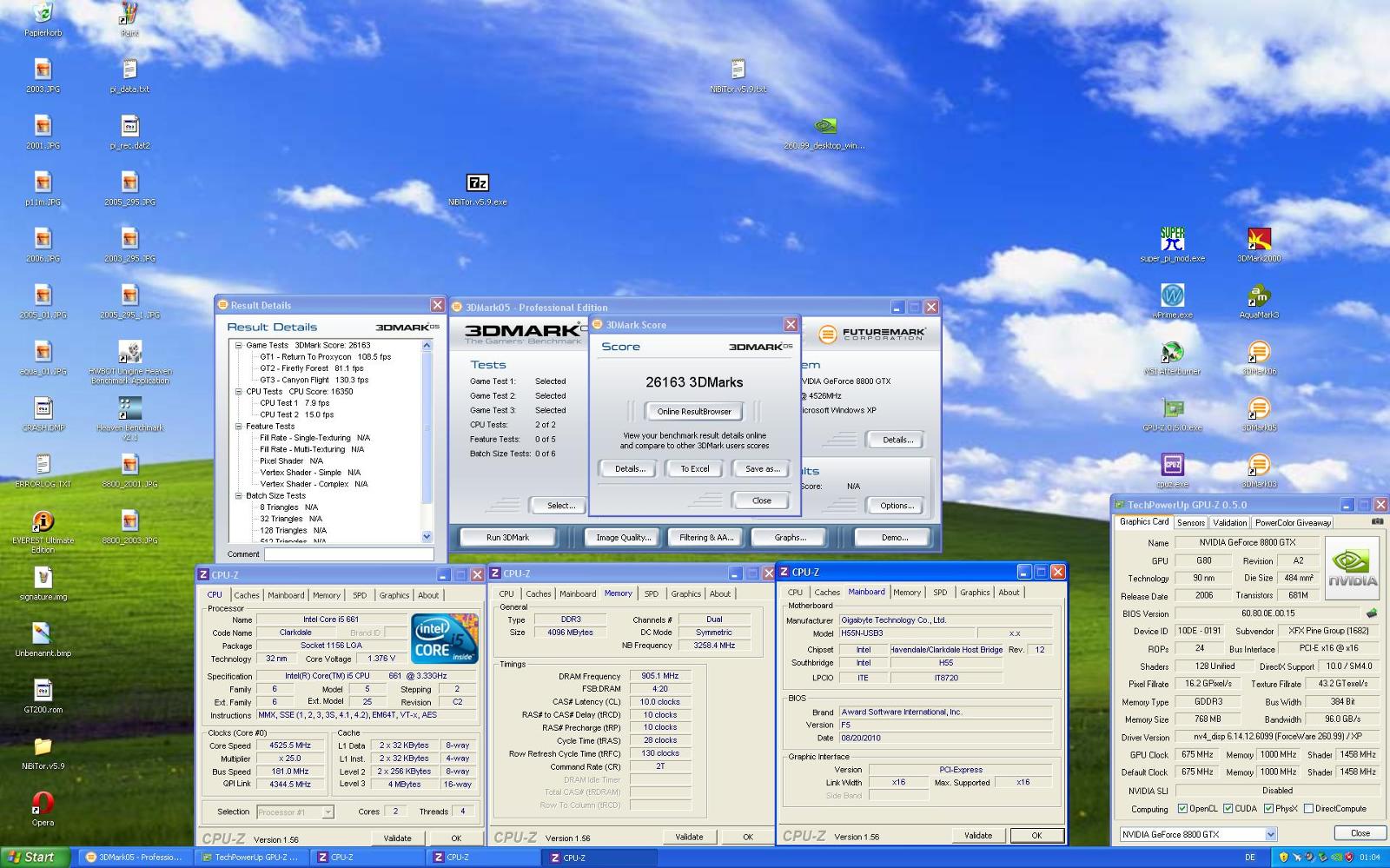The image size is (1390, 868).
Task: Open the super_pi_mod.exe desktop icon
Action: [1173, 244]
